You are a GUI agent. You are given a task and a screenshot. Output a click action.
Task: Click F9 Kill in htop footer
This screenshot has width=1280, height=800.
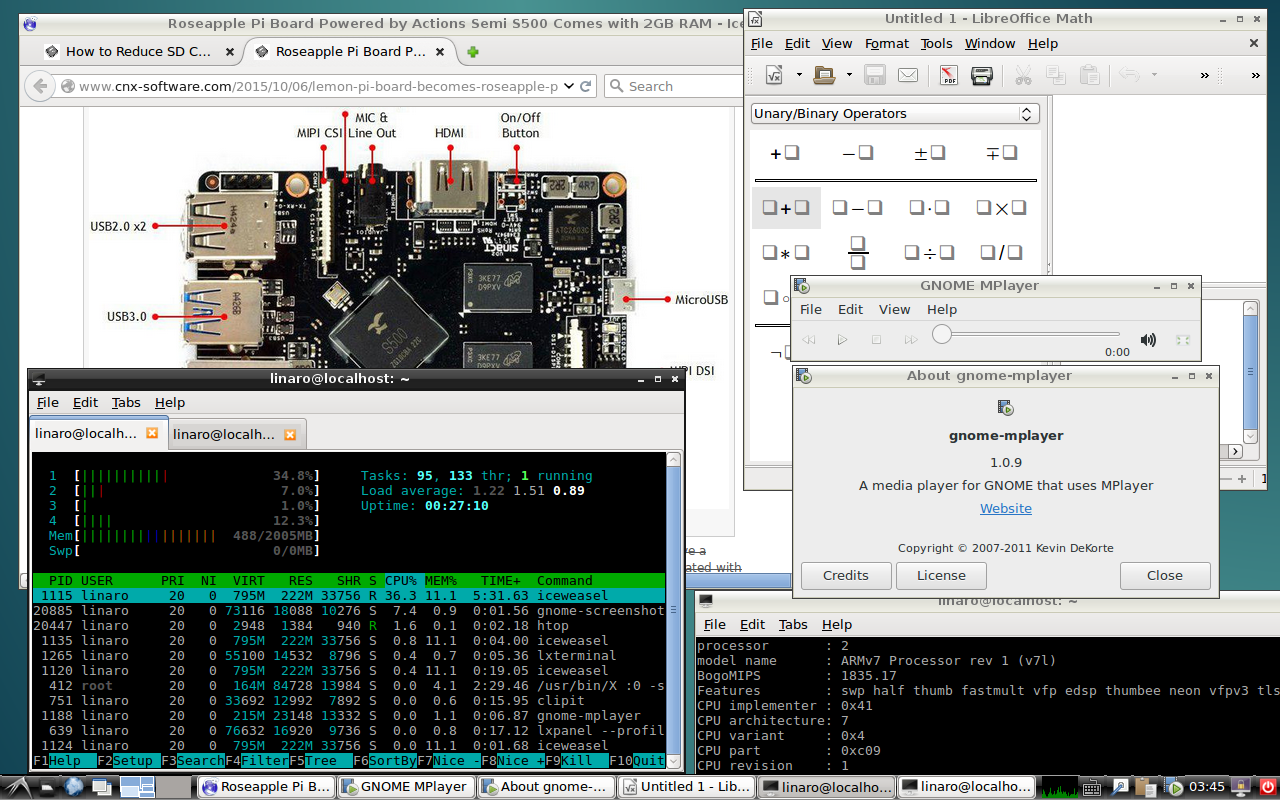click(576, 761)
